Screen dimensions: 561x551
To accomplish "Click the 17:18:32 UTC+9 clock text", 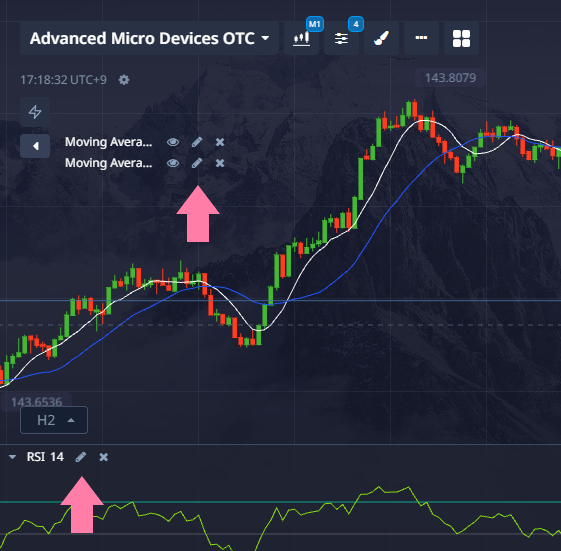I will pos(63,80).
